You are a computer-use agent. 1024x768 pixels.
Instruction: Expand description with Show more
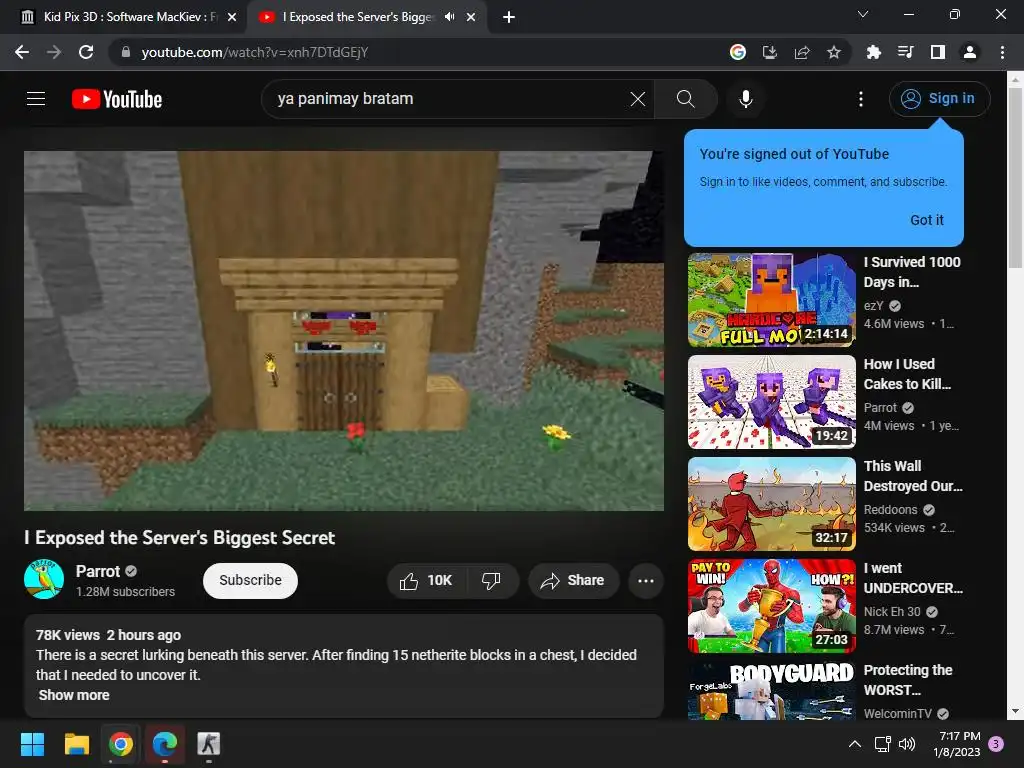coord(74,695)
